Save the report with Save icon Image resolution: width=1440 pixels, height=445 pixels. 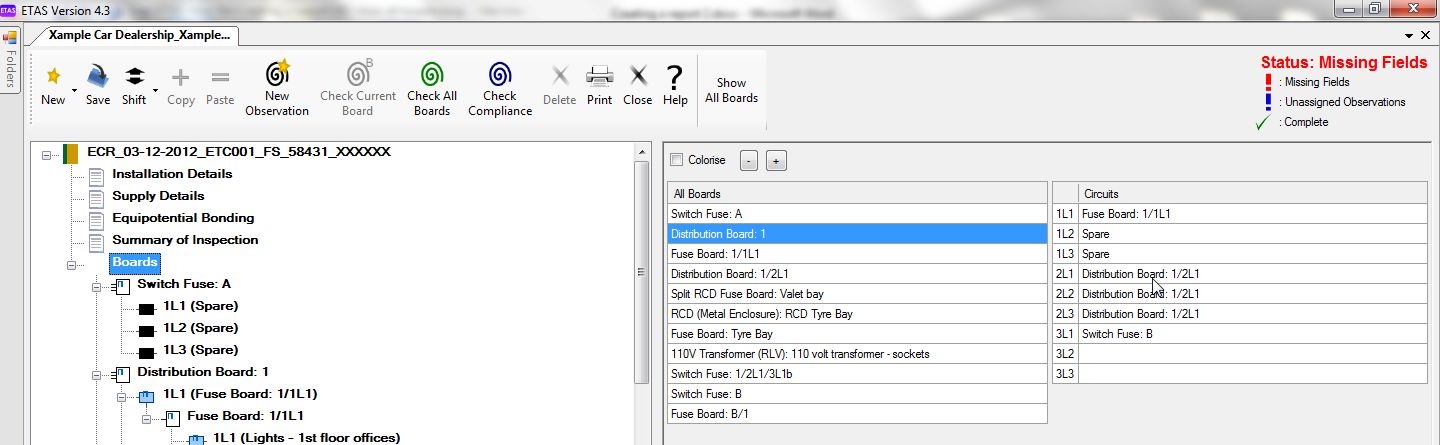(x=98, y=76)
